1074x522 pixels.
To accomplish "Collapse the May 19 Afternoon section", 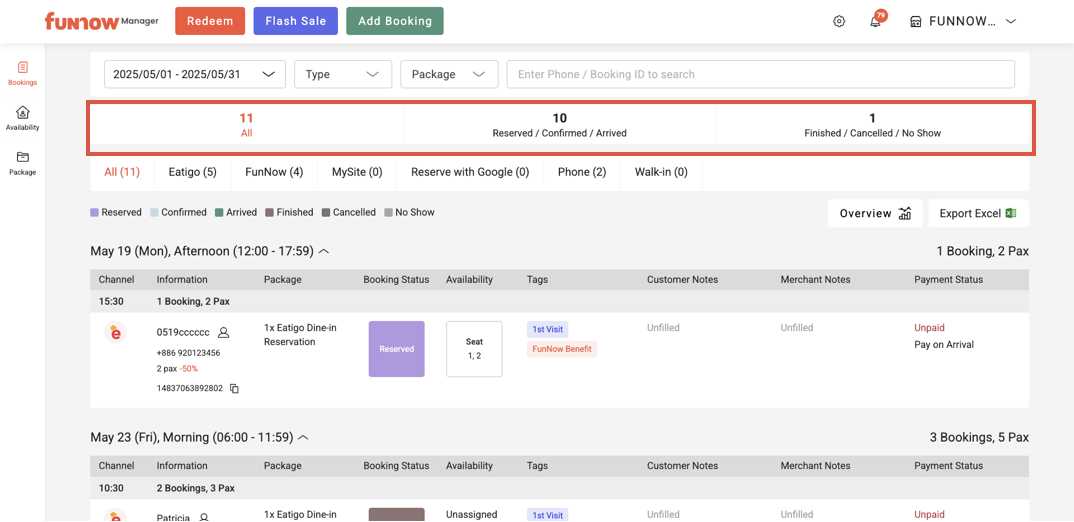I will [x=324, y=252].
